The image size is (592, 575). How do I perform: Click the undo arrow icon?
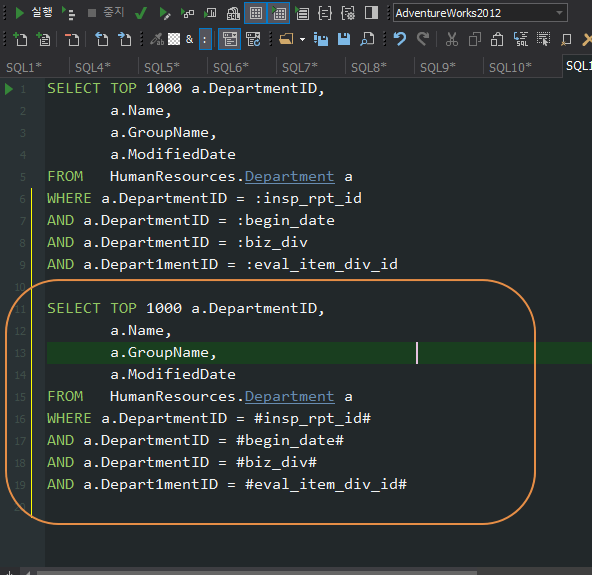(x=400, y=39)
